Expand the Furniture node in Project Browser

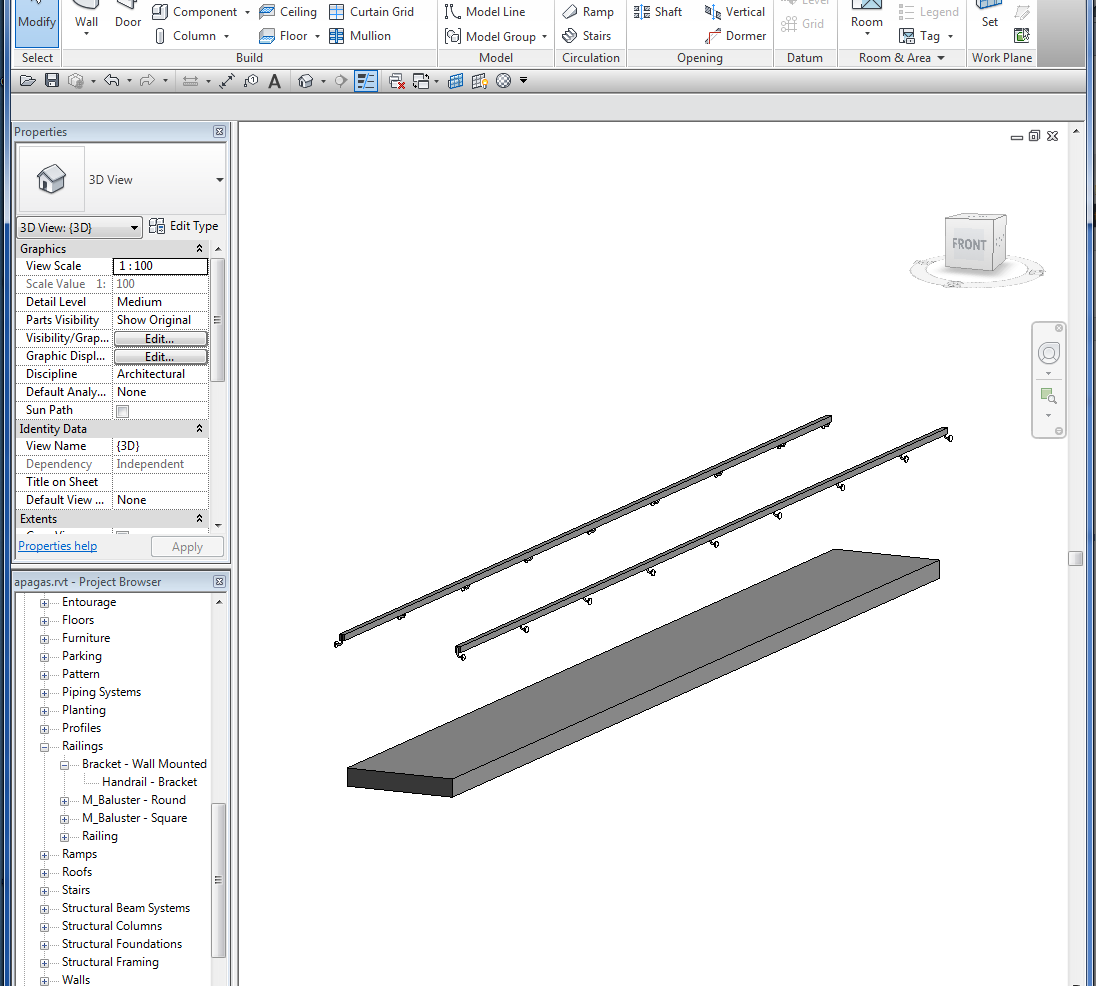44,638
